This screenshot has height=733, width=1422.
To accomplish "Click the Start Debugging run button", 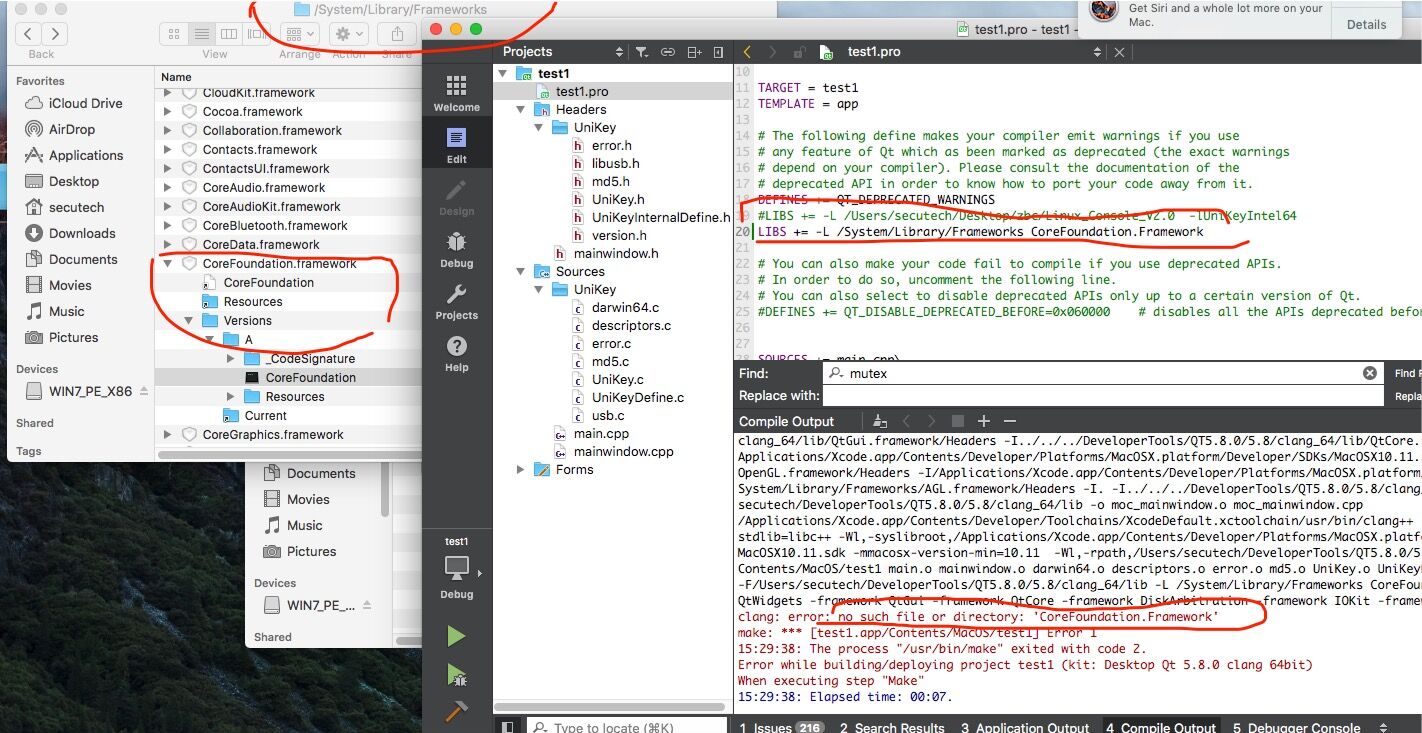I will coord(456,674).
